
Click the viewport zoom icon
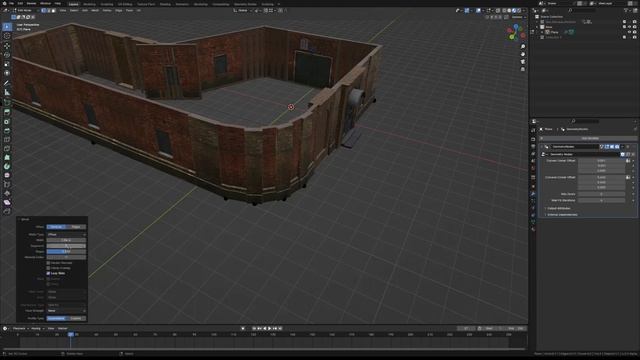point(523,47)
